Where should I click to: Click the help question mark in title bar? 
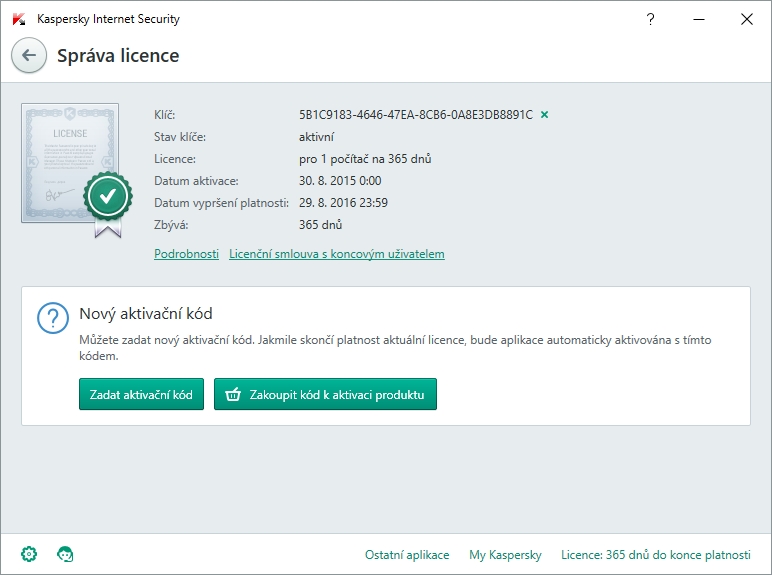(651, 19)
